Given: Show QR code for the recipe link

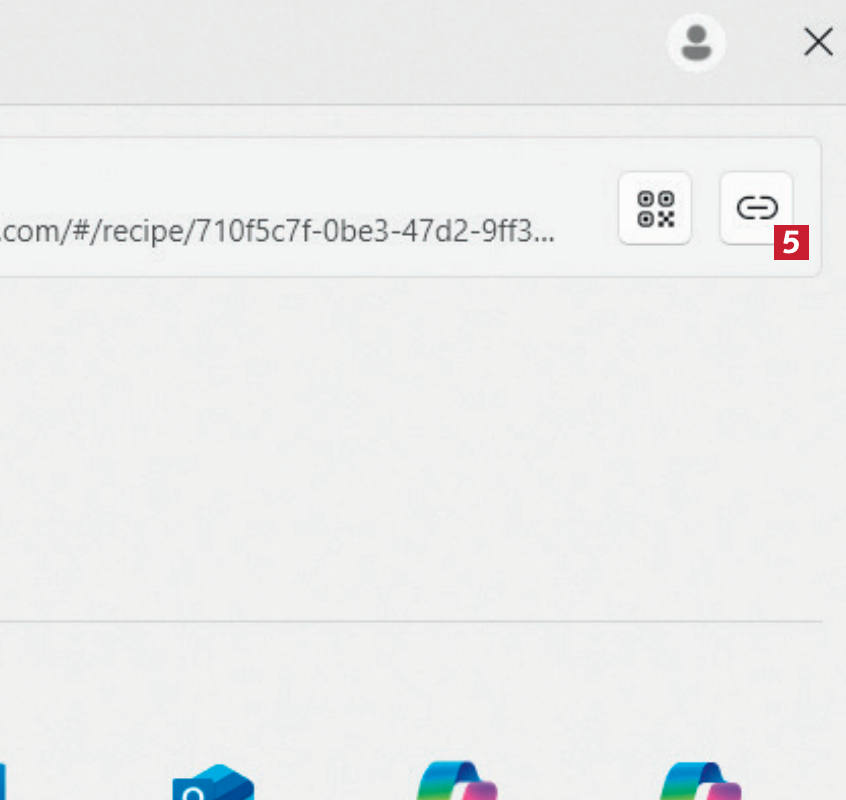Looking at the screenshot, I should (655, 208).
